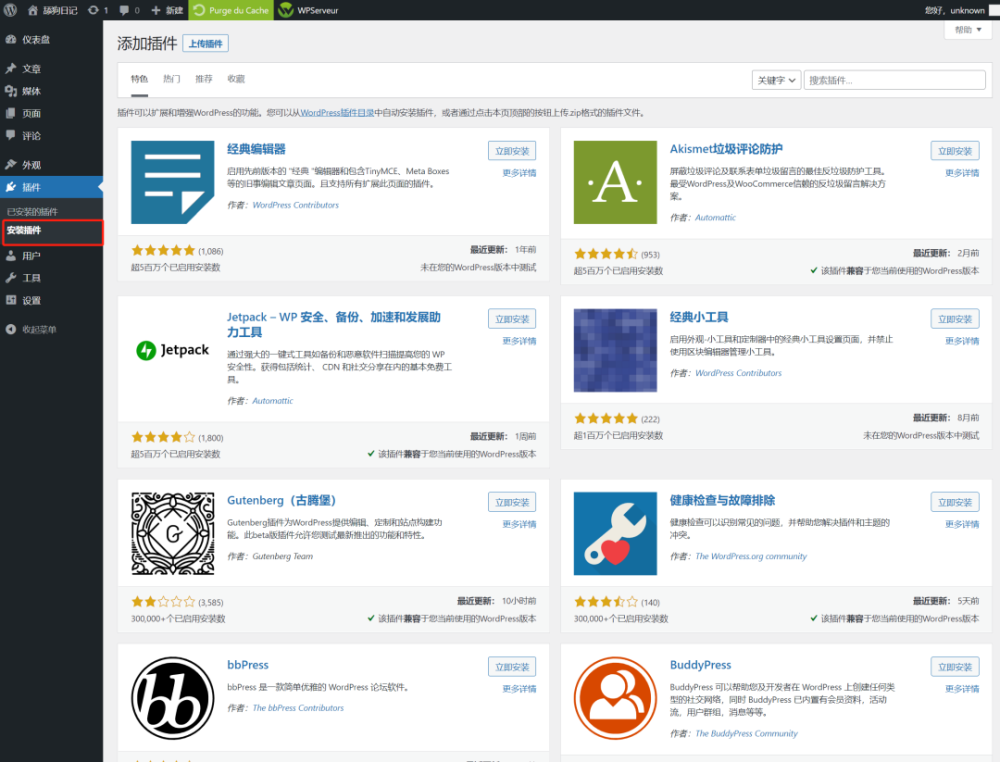Image resolution: width=1000 pixels, height=762 pixels.
Task: Open the BuddyPress title link
Action: (700, 665)
